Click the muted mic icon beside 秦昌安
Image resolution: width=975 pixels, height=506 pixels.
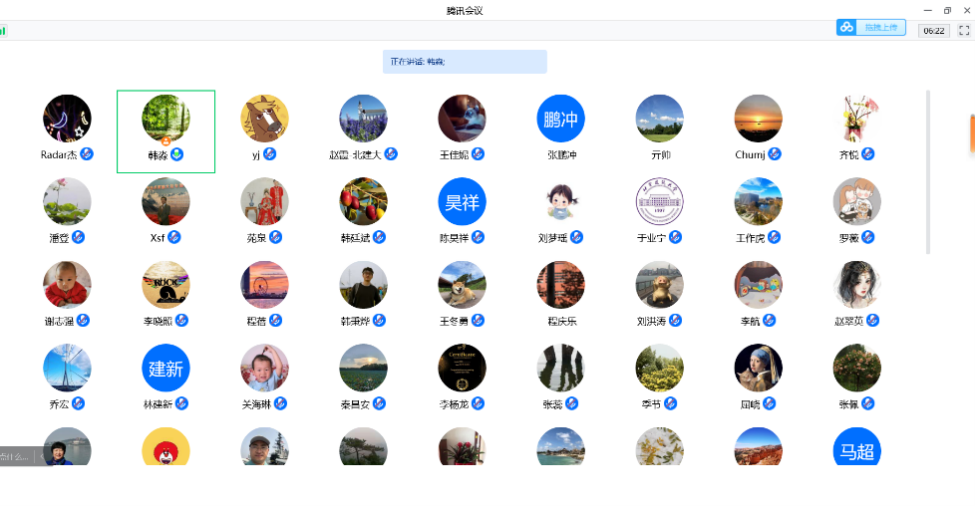click(x=379, y=403)
